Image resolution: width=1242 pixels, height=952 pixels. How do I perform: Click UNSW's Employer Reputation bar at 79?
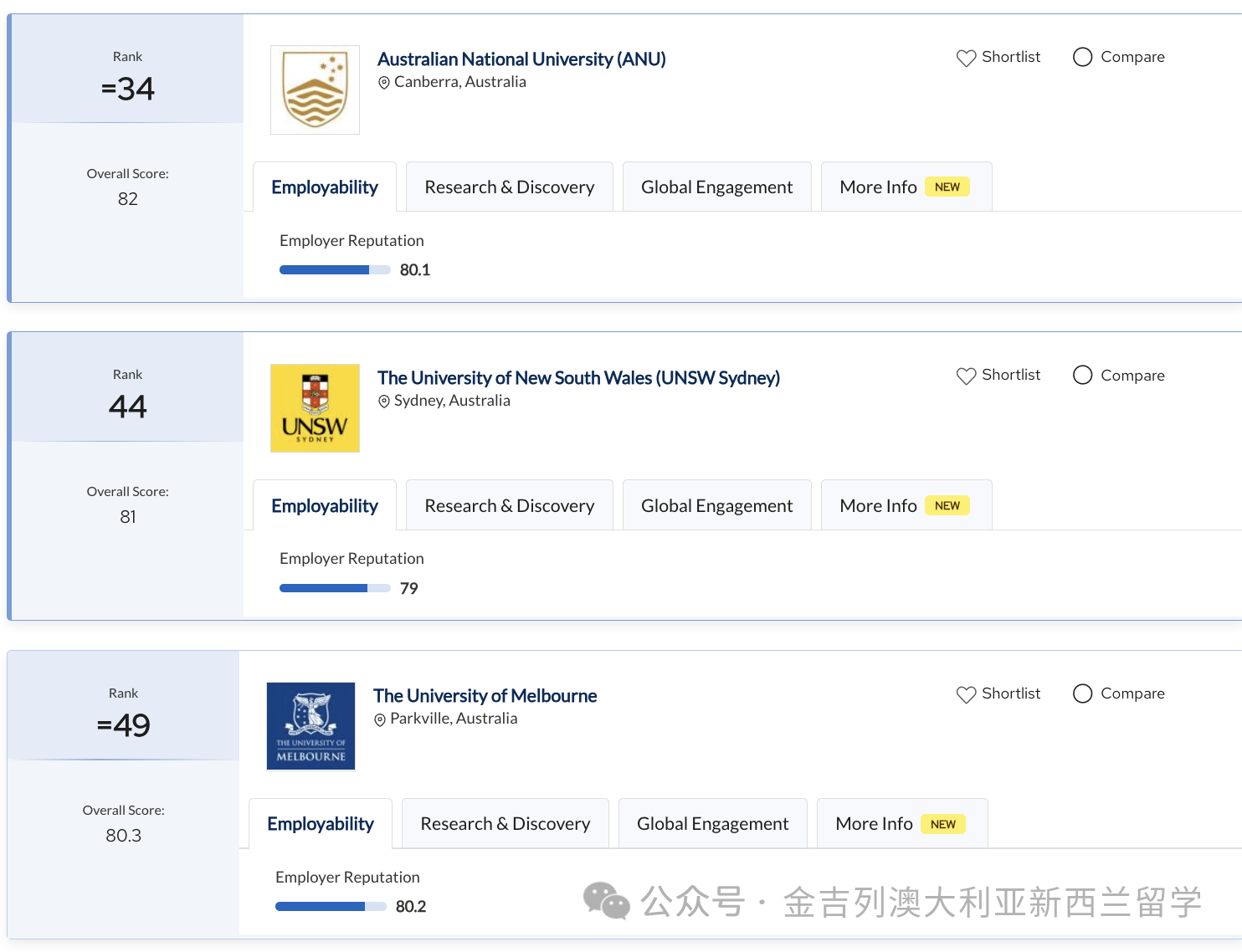(335, 588)
